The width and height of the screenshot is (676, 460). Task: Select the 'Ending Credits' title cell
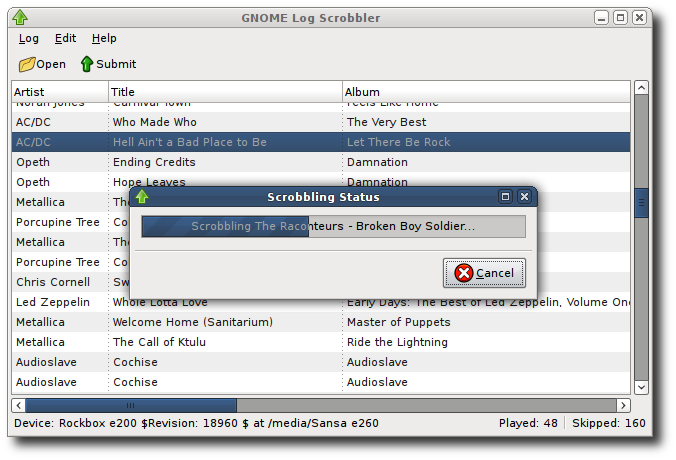(x=225, y=162)
